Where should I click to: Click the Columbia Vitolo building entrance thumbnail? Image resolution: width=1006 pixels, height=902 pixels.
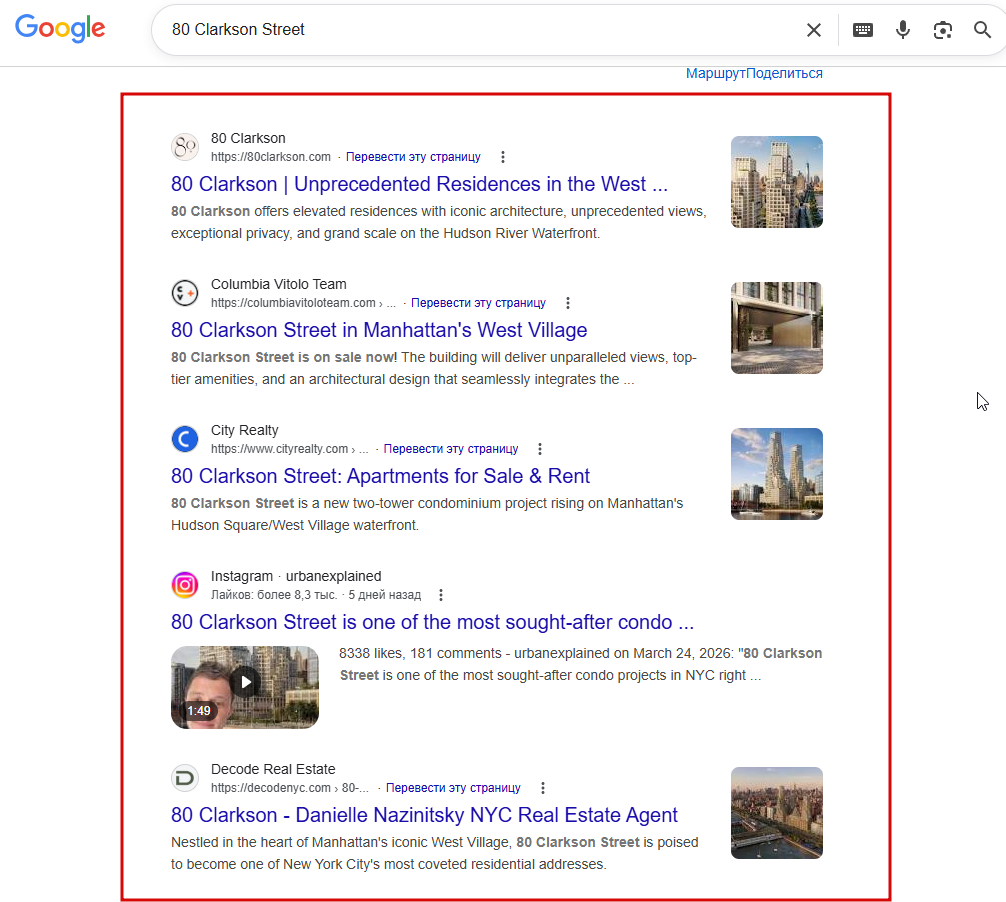776,328
